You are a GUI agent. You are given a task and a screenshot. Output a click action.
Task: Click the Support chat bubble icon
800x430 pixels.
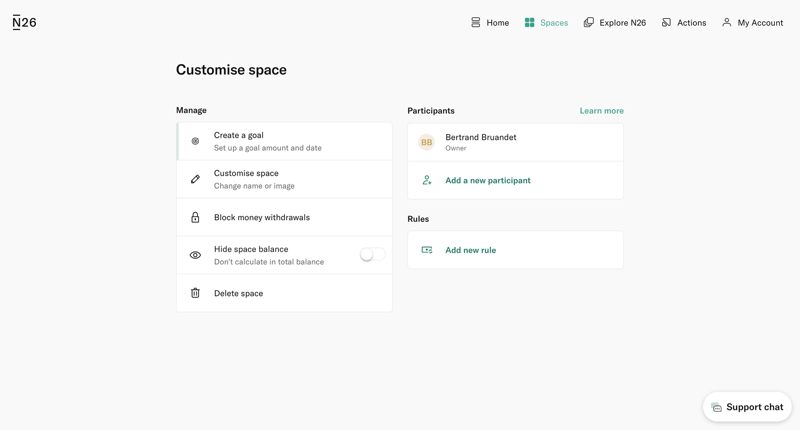point(717,407)
